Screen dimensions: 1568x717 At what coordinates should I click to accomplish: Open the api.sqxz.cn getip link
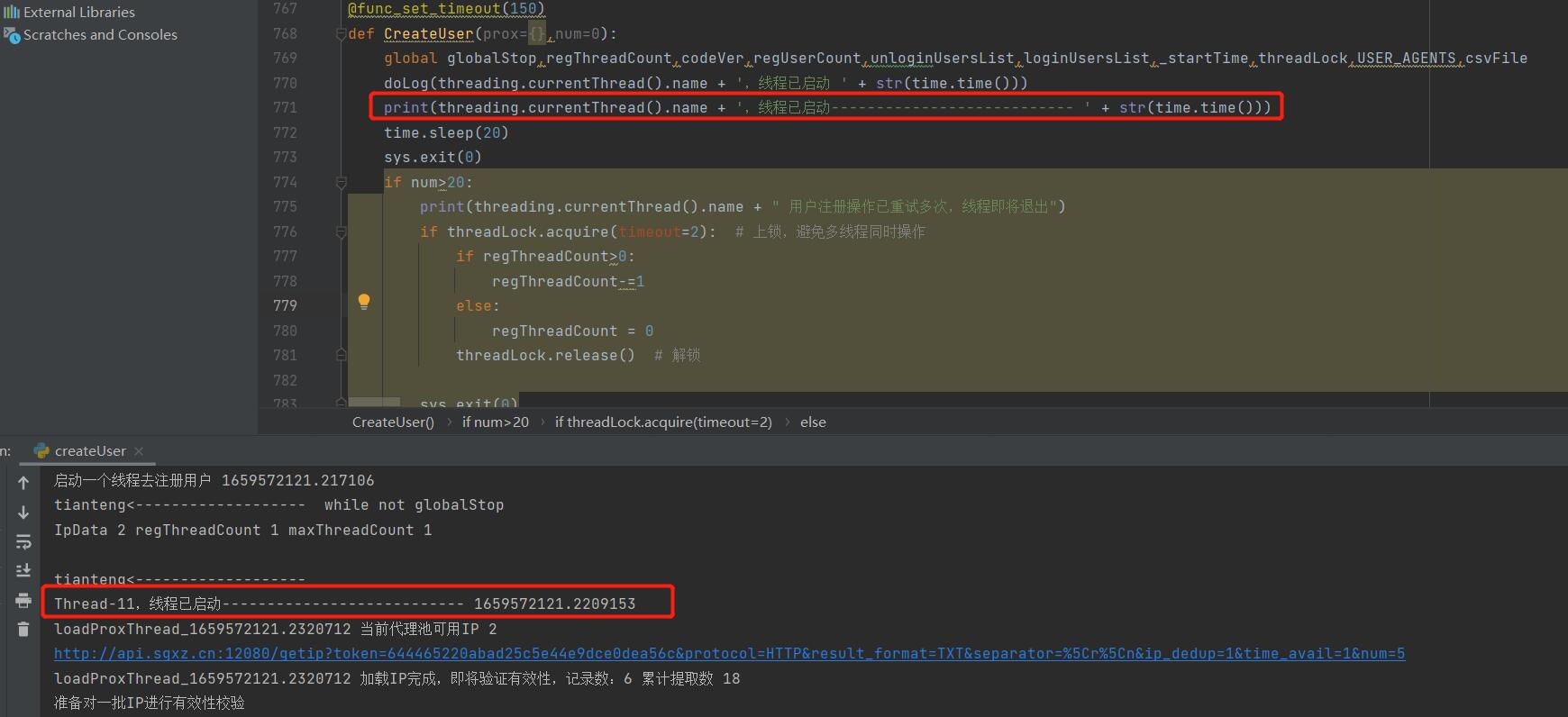728,654
